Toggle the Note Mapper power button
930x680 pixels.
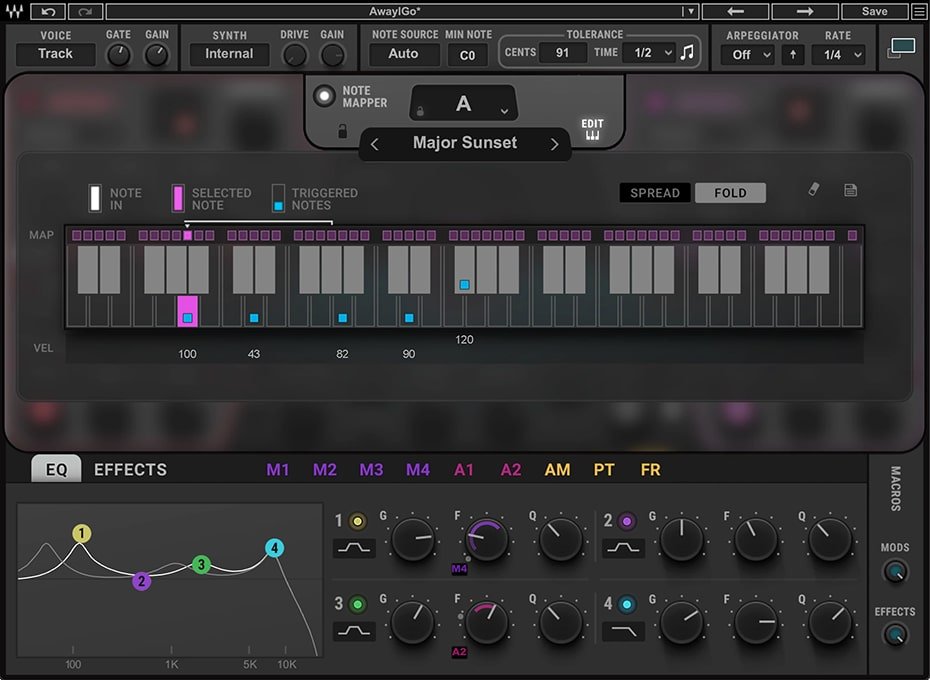[324, 96]
